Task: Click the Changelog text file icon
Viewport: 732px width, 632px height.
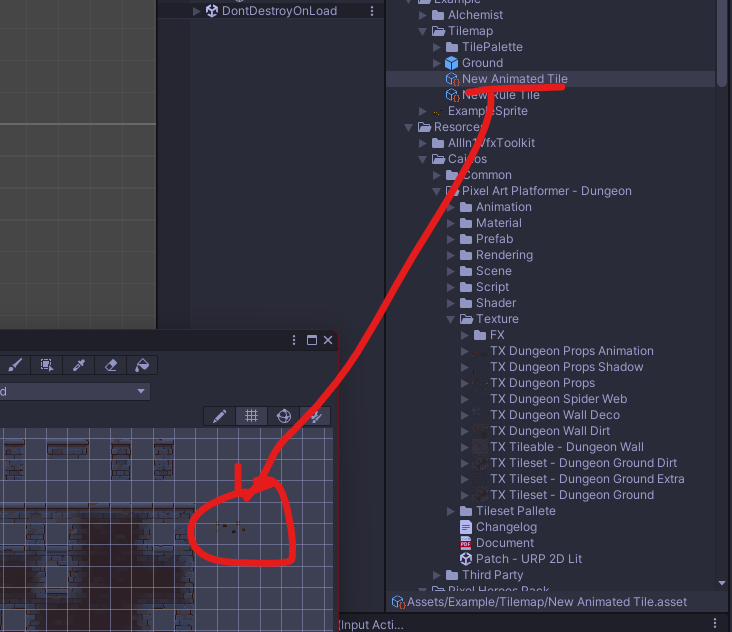Action: tap(466, 527)
